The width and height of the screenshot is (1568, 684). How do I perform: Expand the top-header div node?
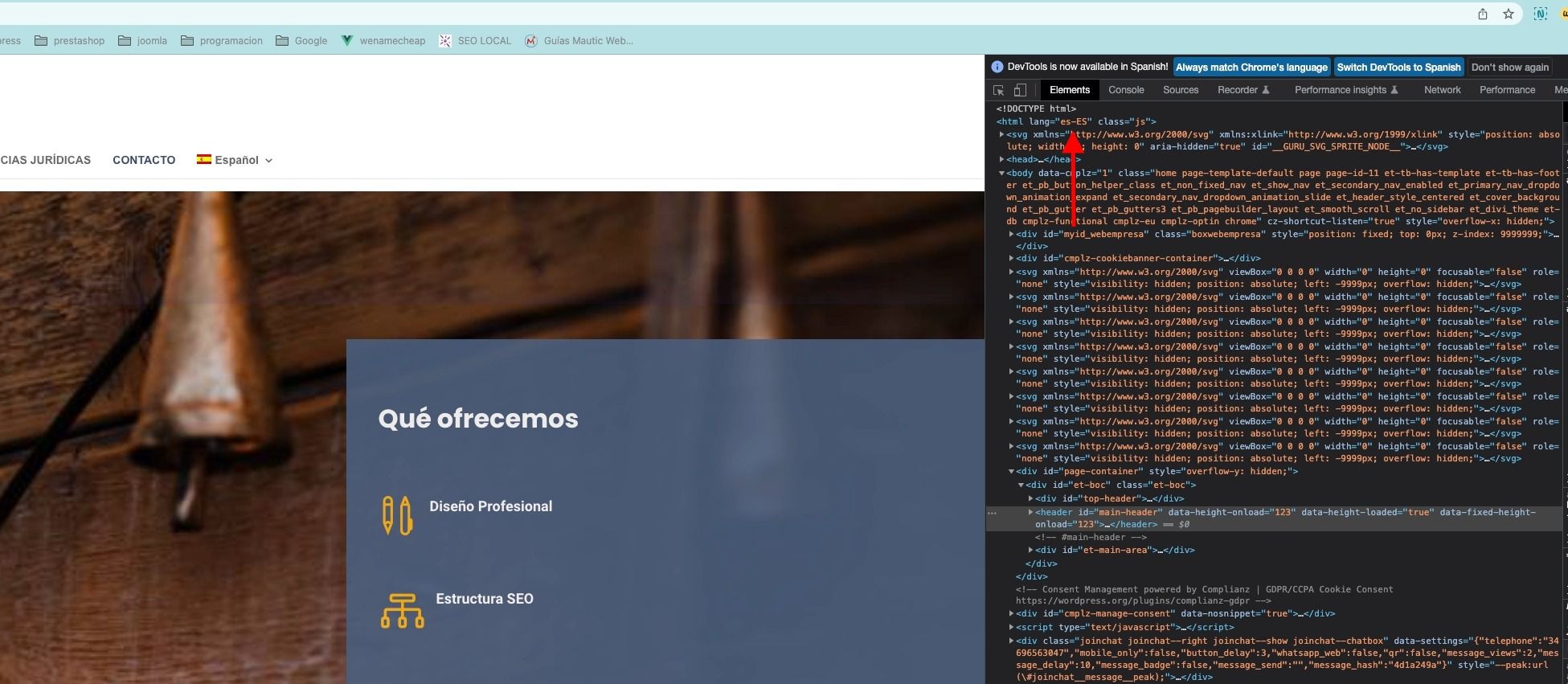(1030, 498)
